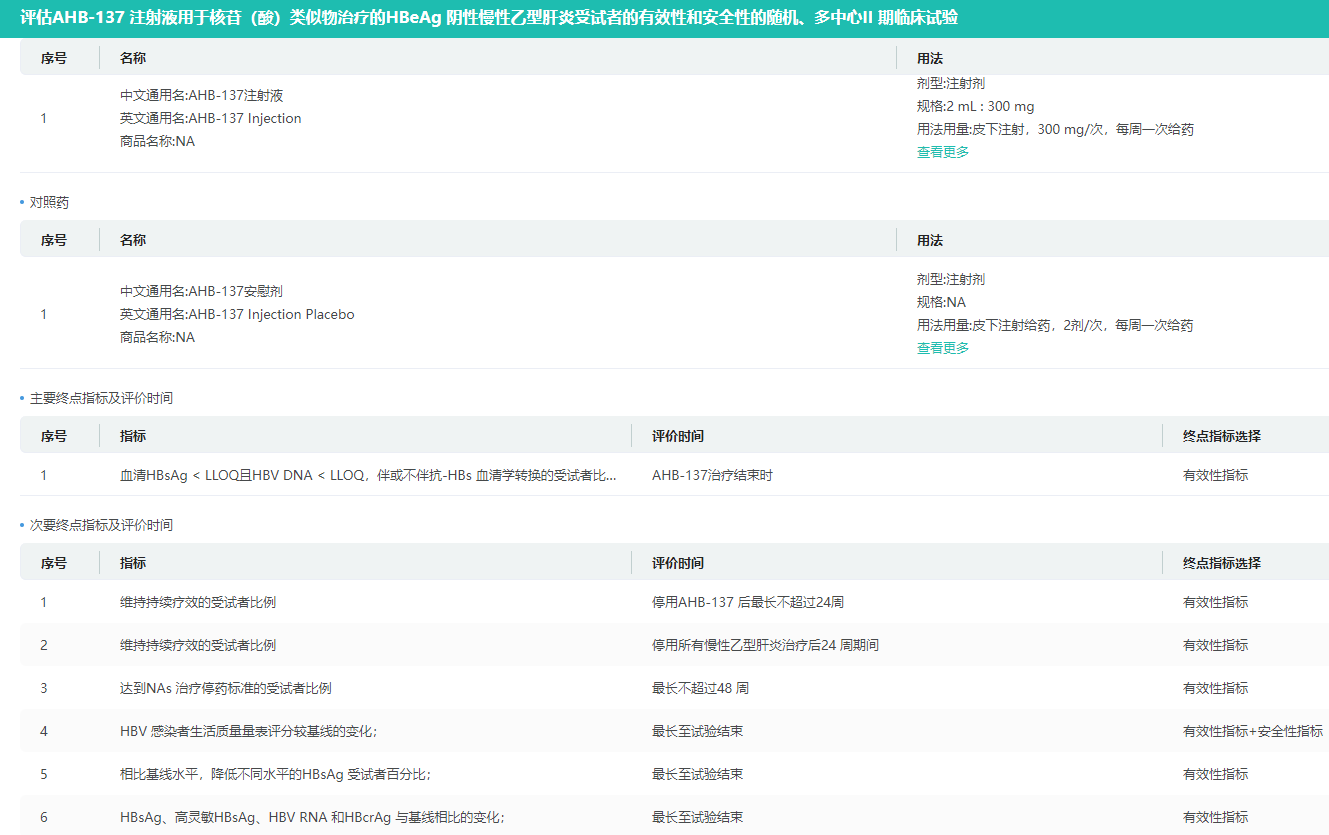Click 查看更多 link for AHB-137安慰剂 usage

[x=941, y=347]
